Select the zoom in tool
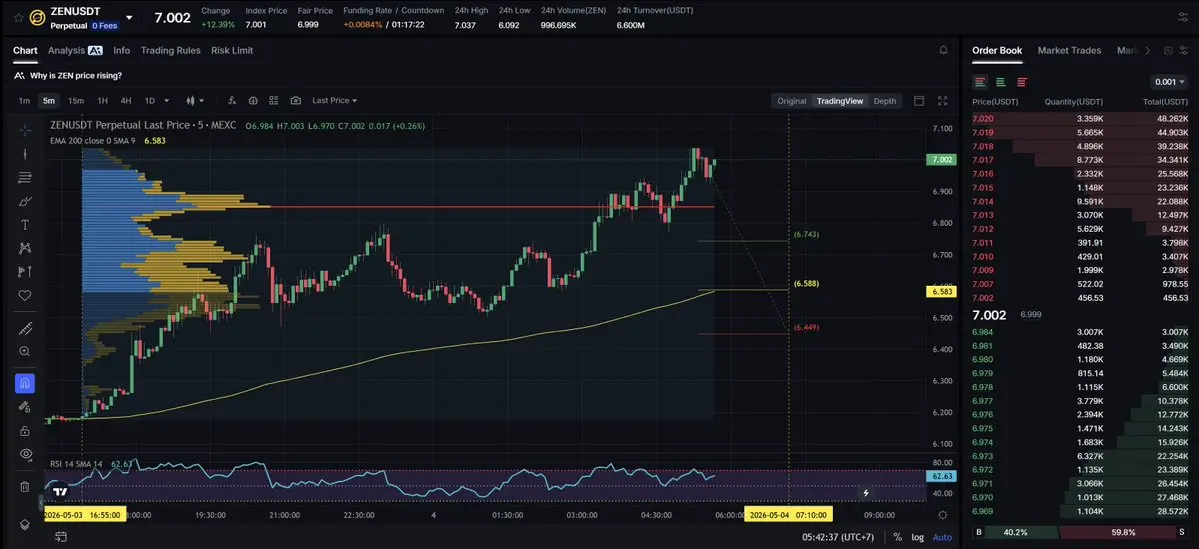This screenshot has width=1199, height=549. (x=24, y=352)
